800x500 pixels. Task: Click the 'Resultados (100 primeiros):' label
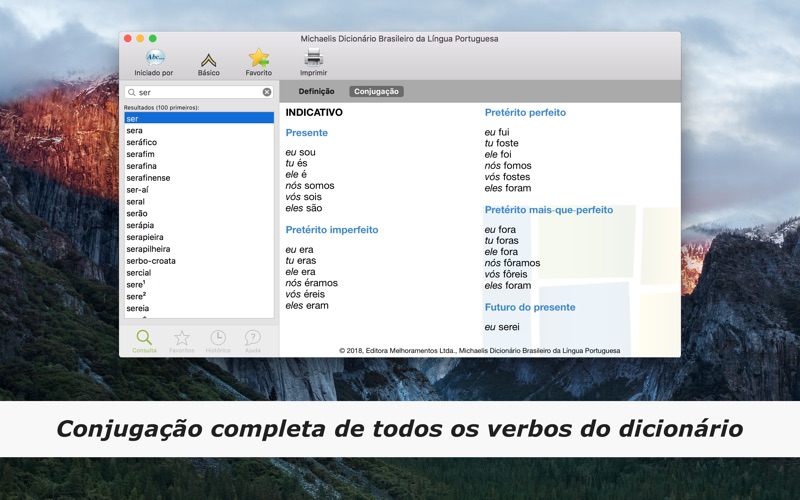click(161, 108)
